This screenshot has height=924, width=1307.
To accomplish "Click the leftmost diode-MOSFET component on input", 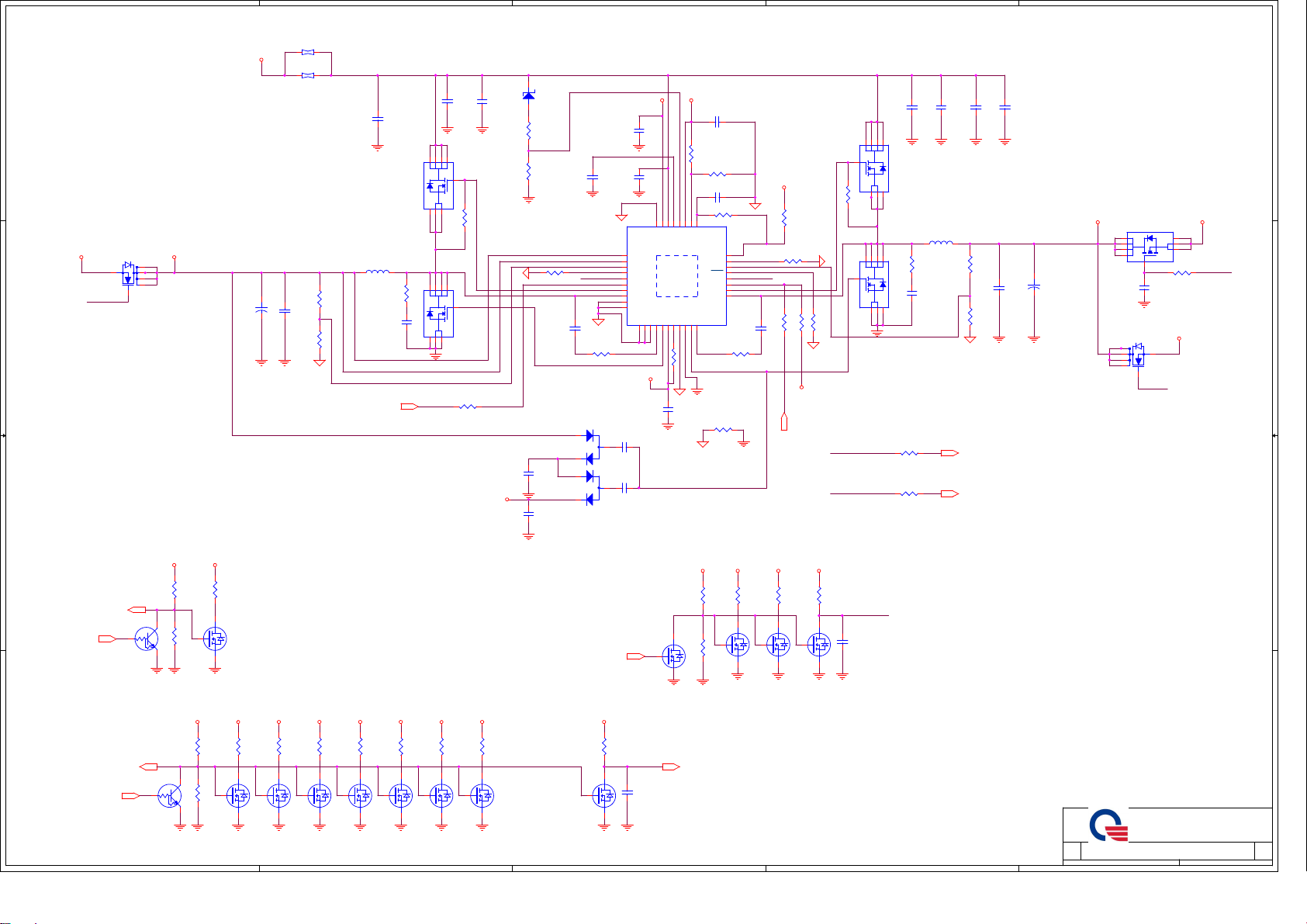I will click(x=128, y=274).
